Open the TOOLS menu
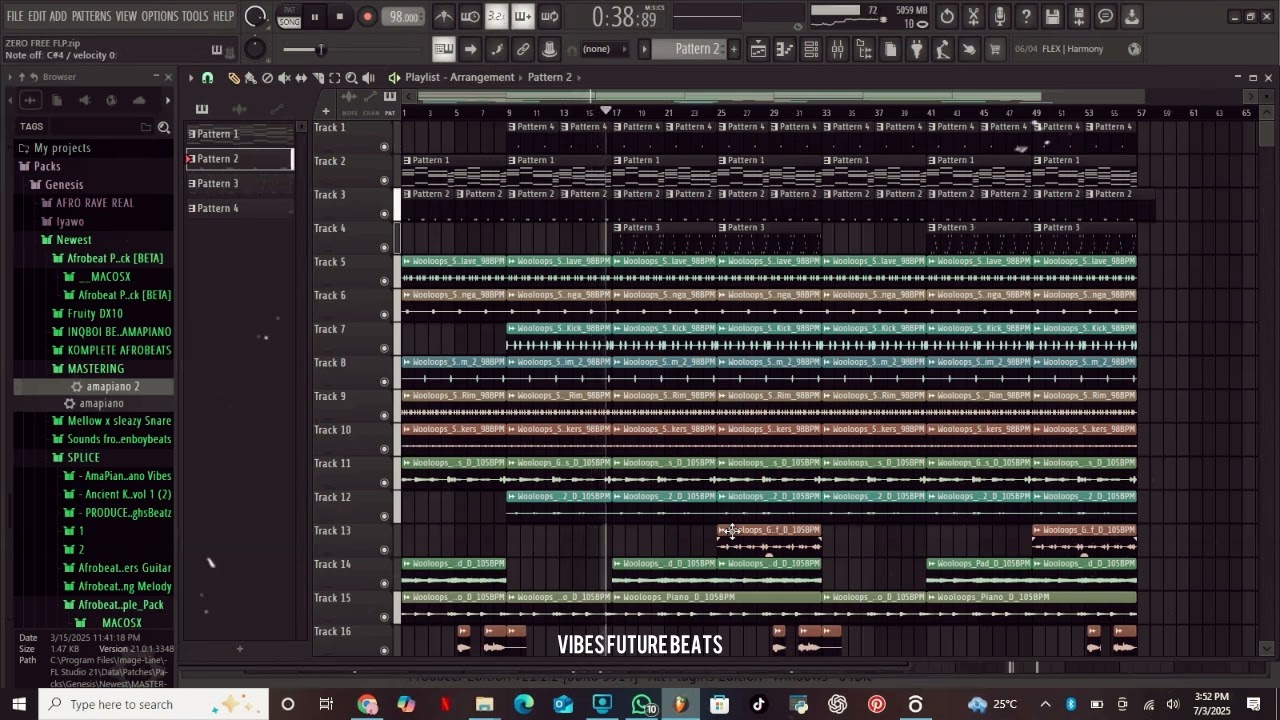 tap(195, 16)
